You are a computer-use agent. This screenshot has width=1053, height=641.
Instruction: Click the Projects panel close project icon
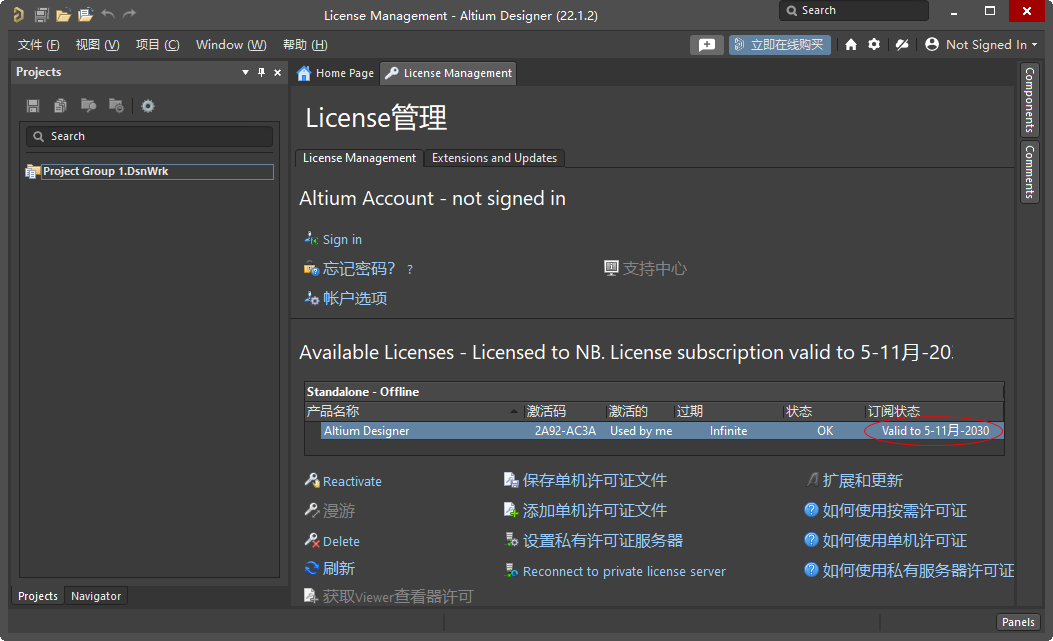(116, 105)
